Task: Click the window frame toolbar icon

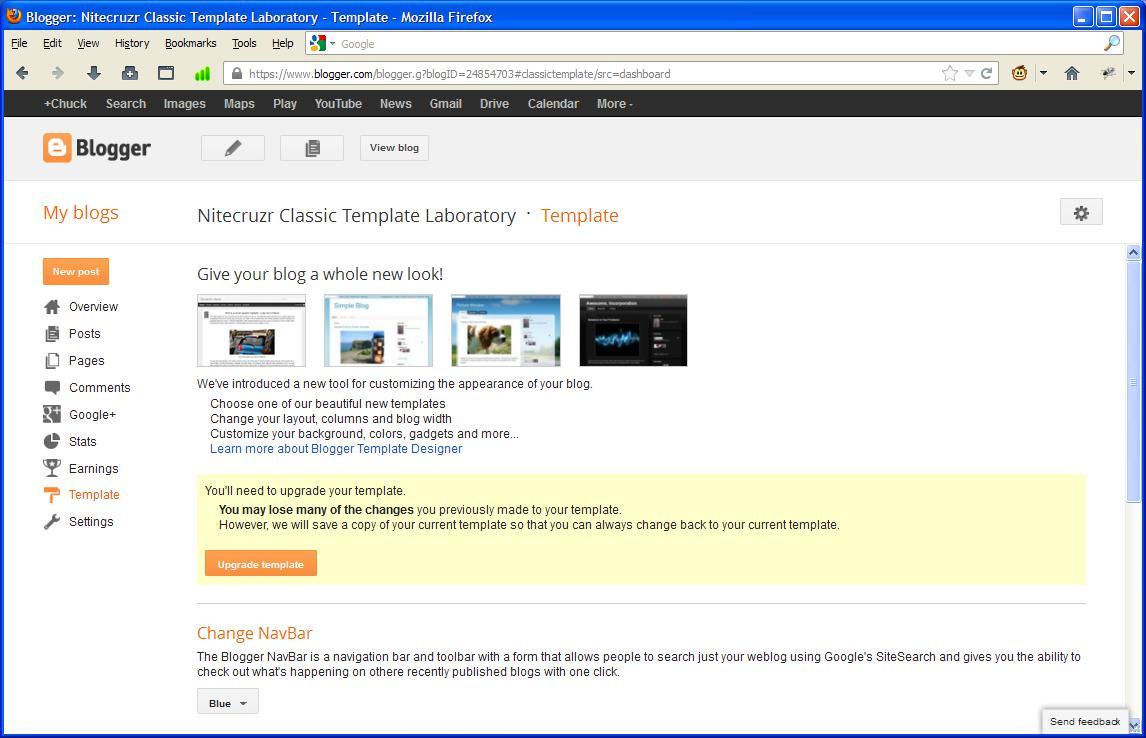Action: (x=166, y=73)
